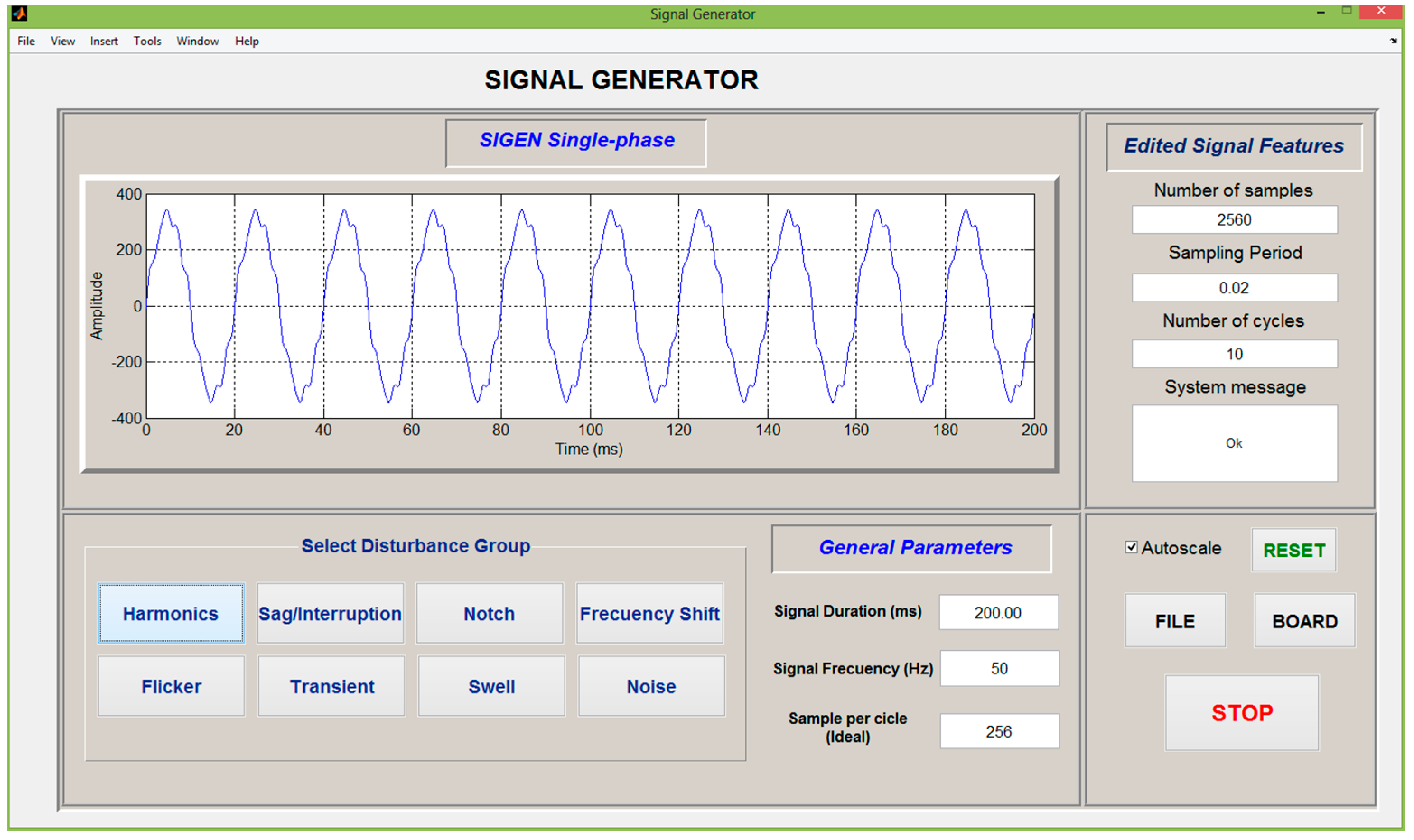Viewport: 1414px width, 840px height.
Task: Click the Sample per cicle field
Action: [x=999, y=731]
